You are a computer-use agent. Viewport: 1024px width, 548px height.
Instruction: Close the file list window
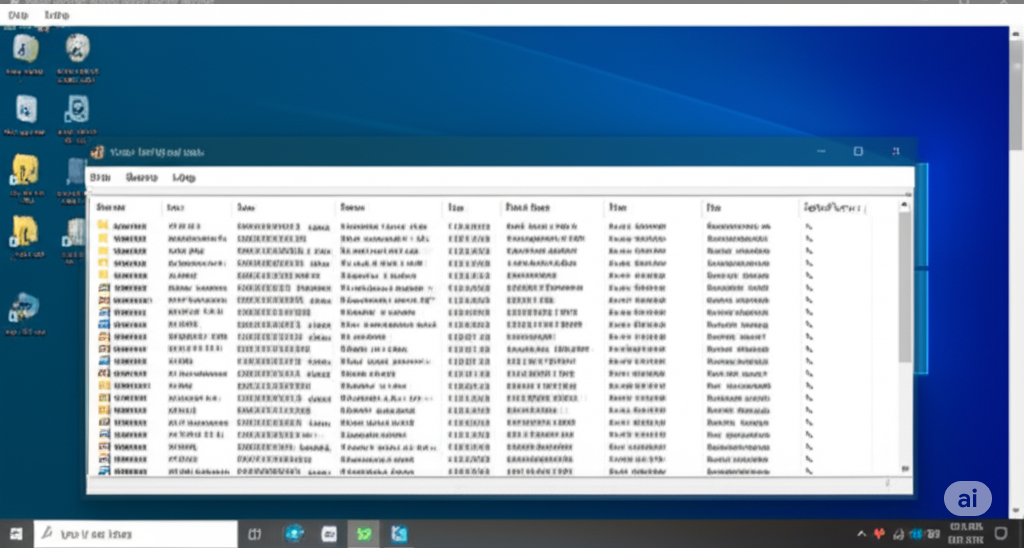(896, 152)
